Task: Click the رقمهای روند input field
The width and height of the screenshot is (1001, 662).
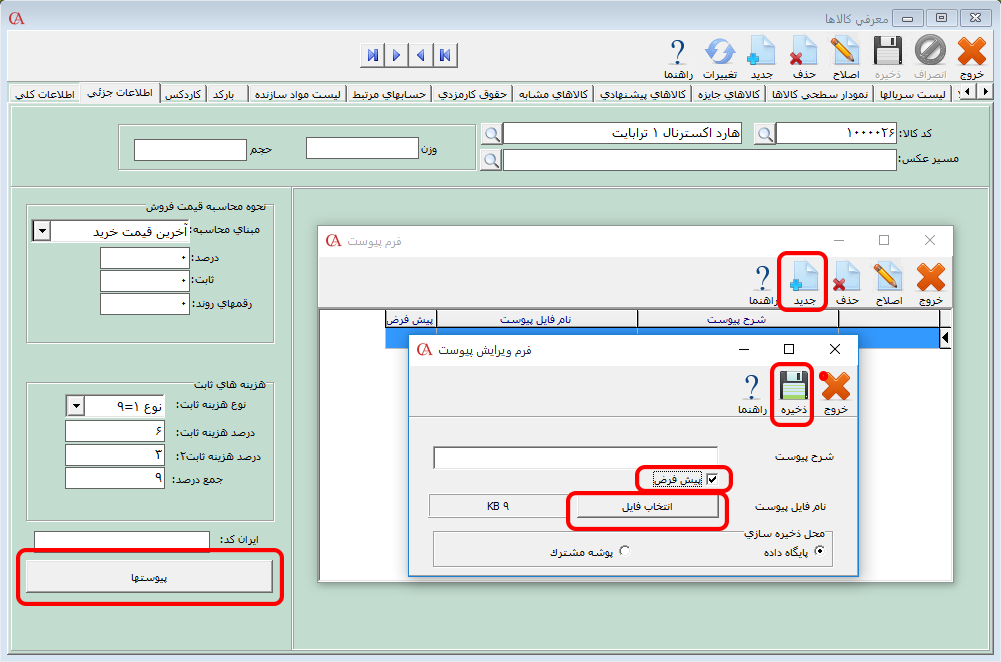Action: coord(144,304)
